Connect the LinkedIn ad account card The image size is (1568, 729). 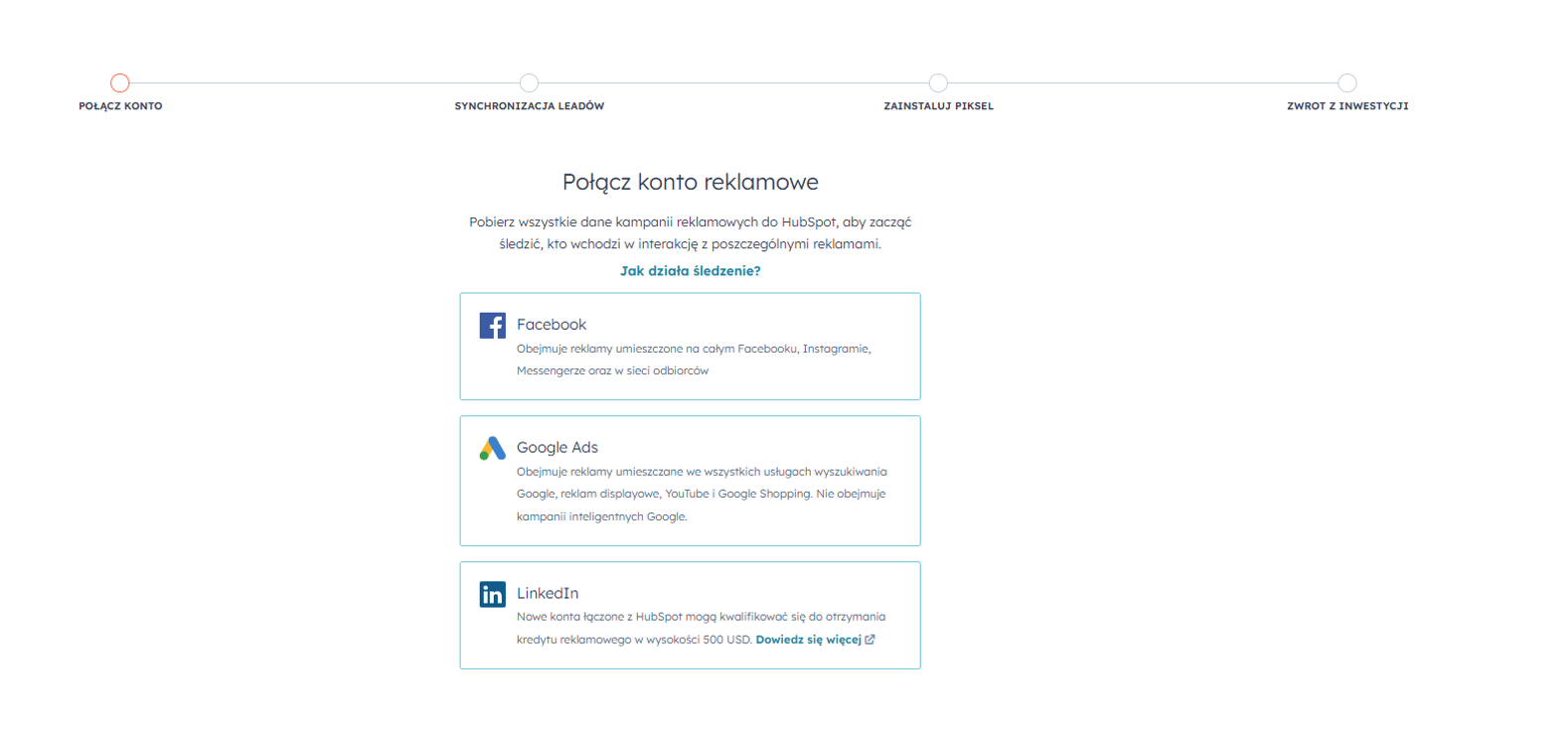[x=690, y=616]
